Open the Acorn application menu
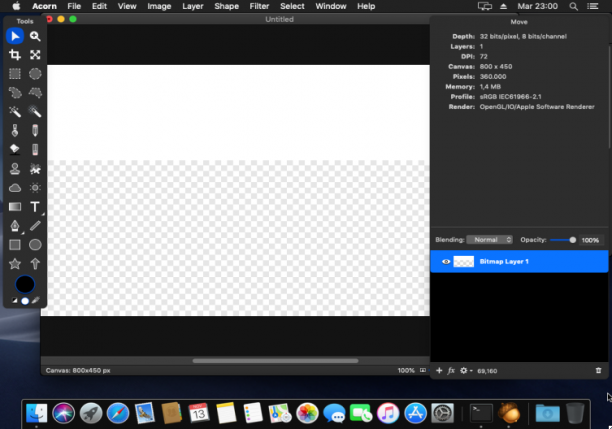The image size is (612, 429). [x=44, y=6]
